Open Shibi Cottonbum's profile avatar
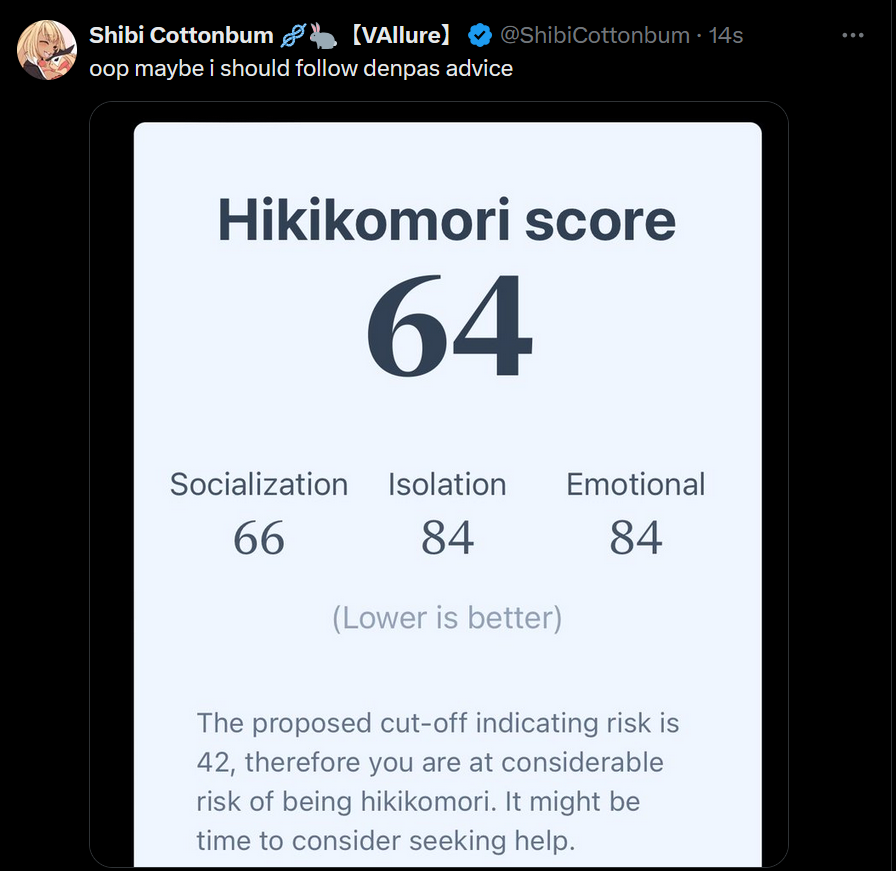The image size is (896, 871). 46,49
